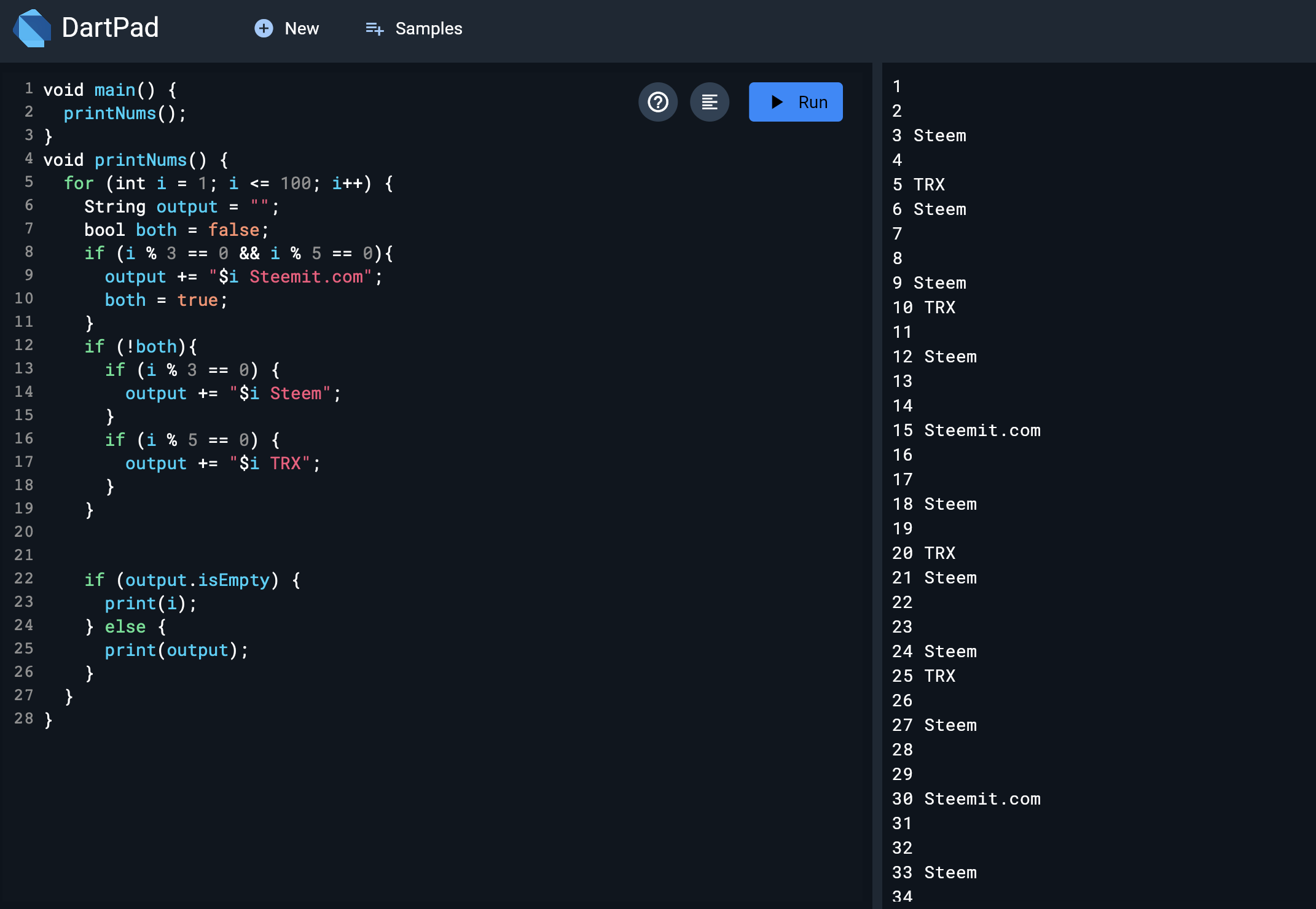The width and height of the screenshot is (1316, 909).
Task: Click console output line "33 Steem"
Action: coord(934,872)
